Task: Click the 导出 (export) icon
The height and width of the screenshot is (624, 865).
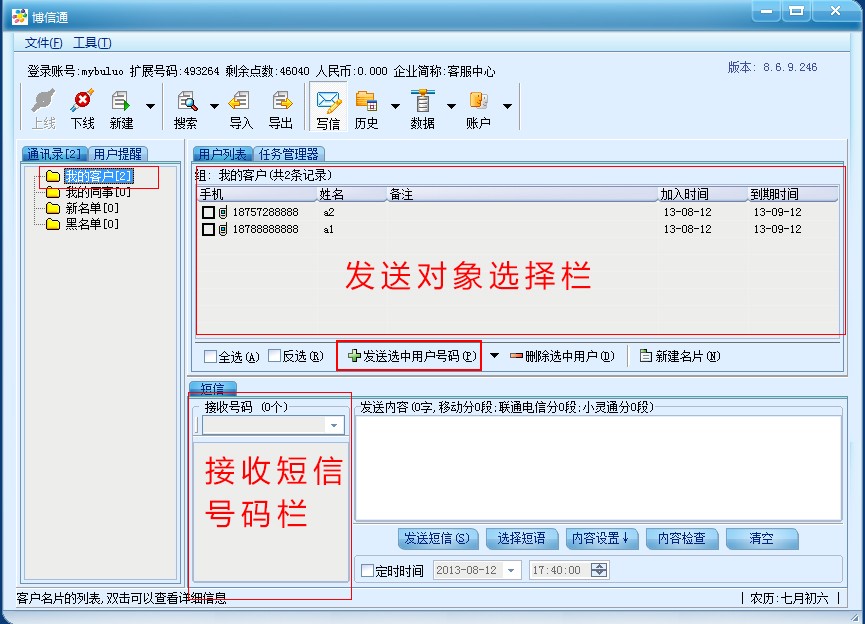Action: (x=281, y=102)
